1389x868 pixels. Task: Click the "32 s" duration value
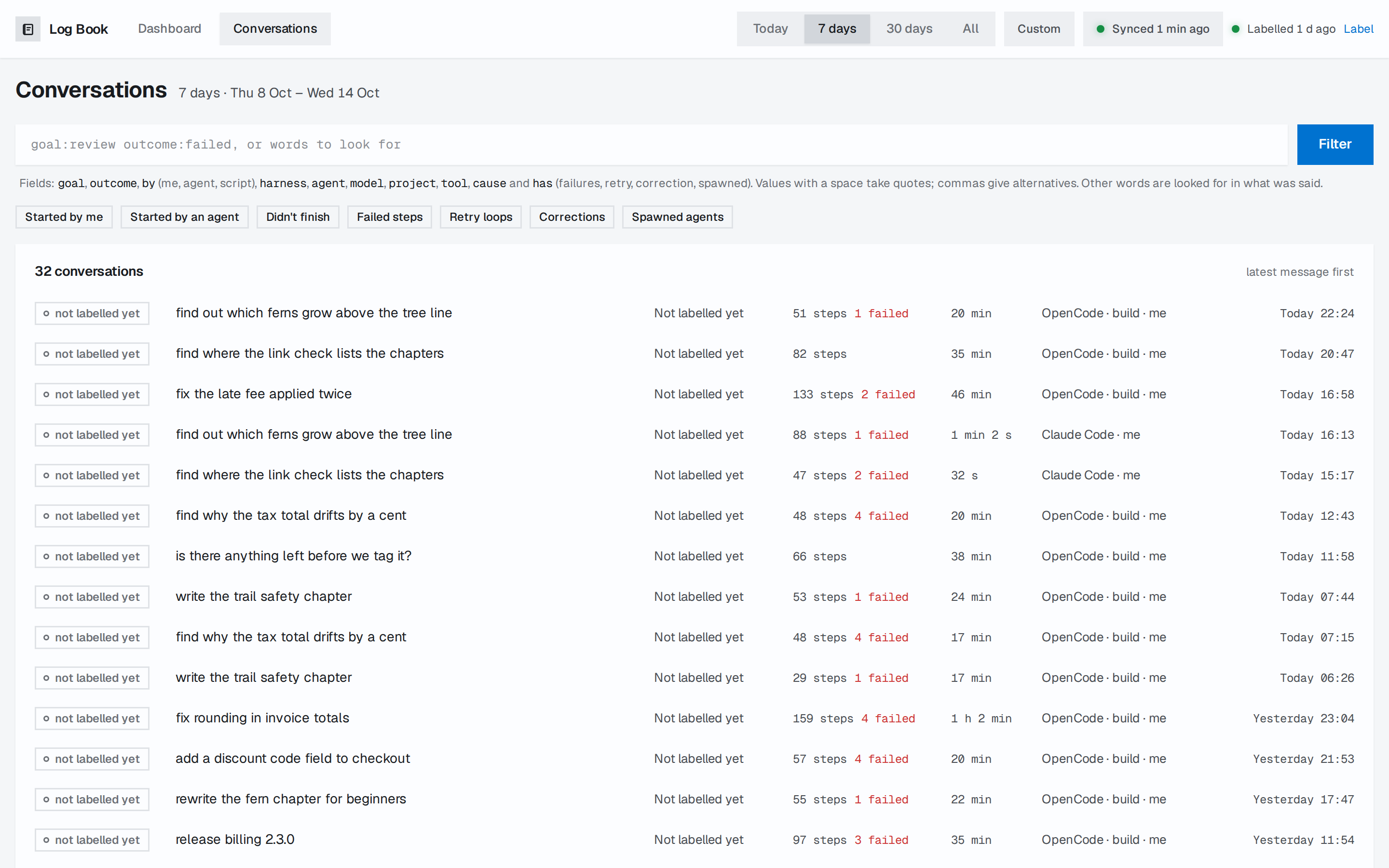pos(964,475)
